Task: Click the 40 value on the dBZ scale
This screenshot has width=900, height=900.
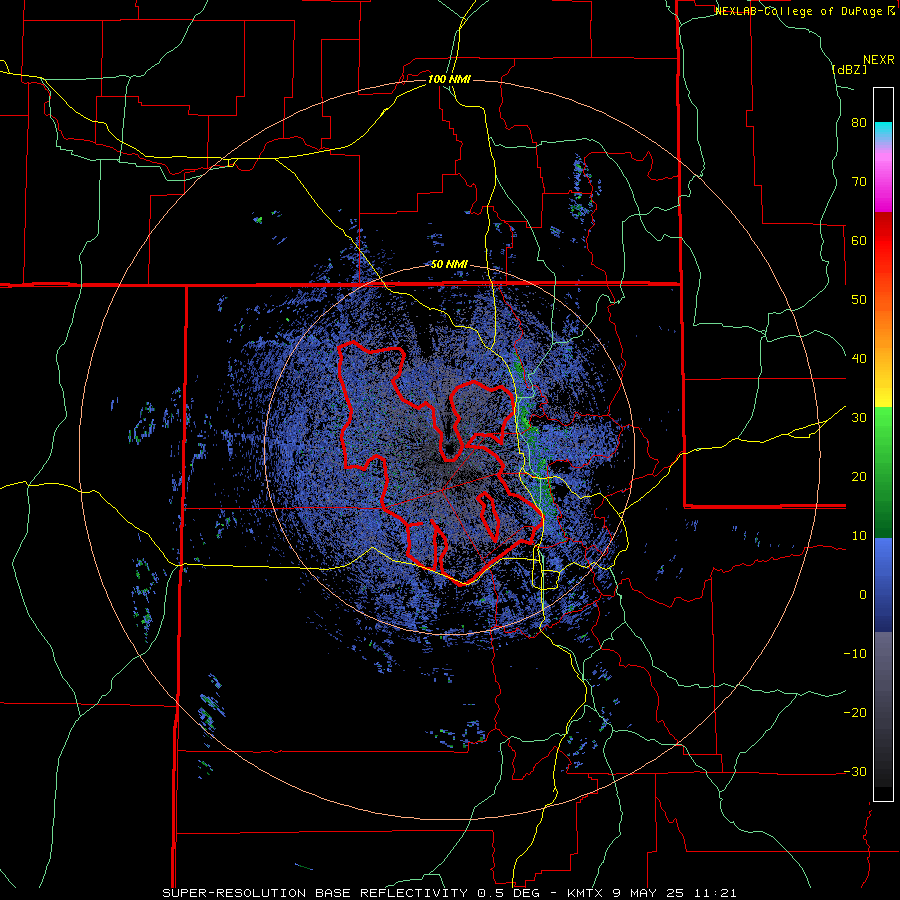Action: tap(859, 358)
